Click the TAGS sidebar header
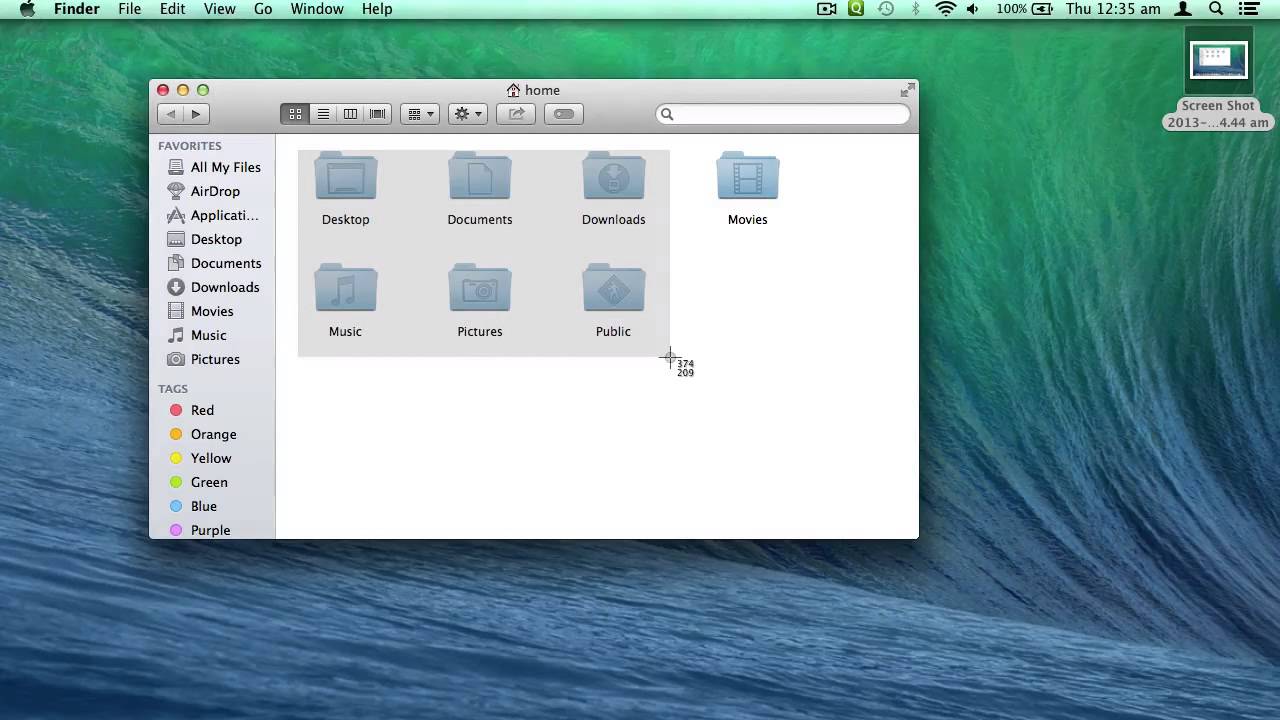Image resolution: width=1280 pixels, height=720 pixels. click(173, 389)
